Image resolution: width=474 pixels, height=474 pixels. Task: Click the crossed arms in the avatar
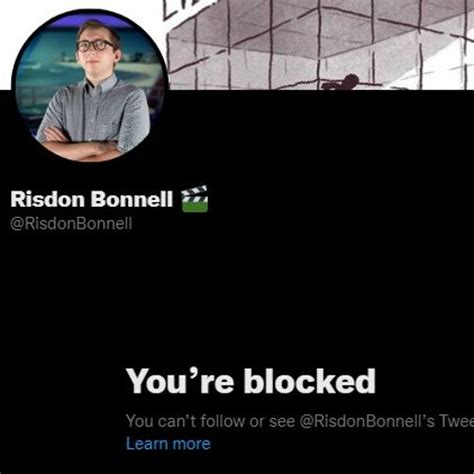pos(80,147)
